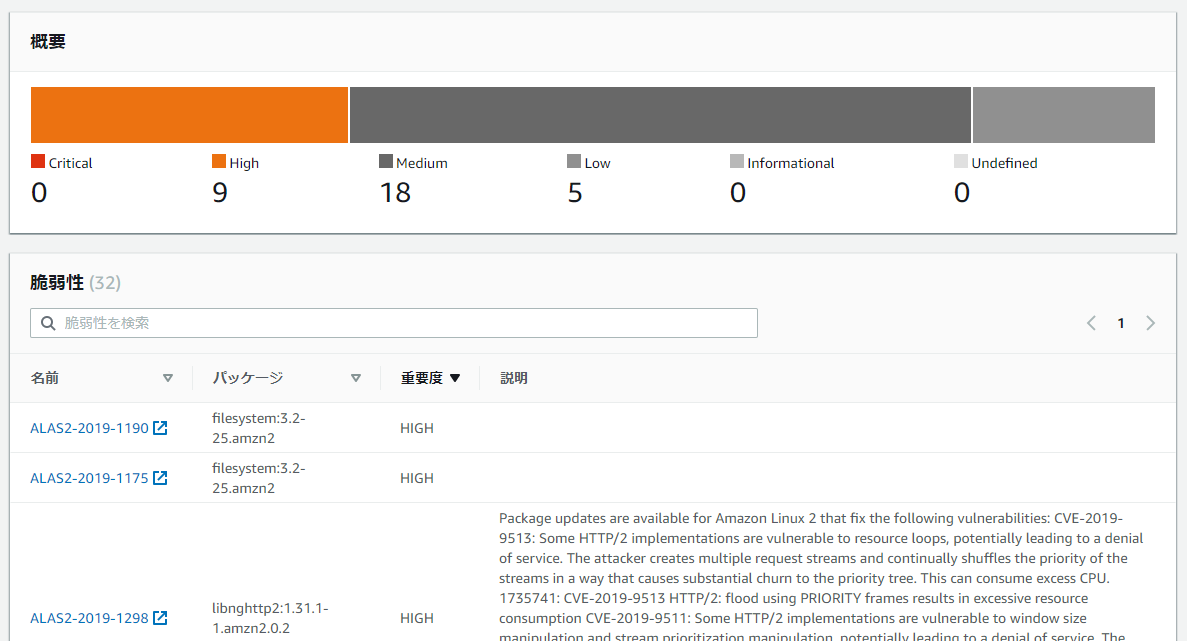Click the 説明 column header
This screenshot has height=641, width=1187.
coord(514,378)
